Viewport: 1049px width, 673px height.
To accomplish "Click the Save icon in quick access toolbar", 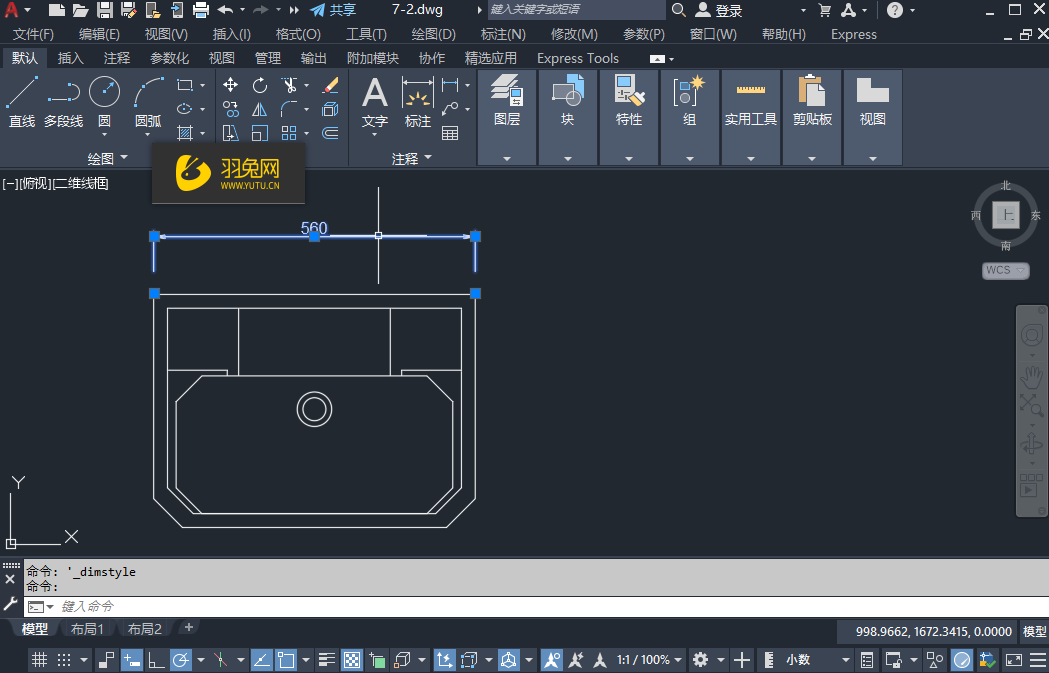I will tap(104, 10).
